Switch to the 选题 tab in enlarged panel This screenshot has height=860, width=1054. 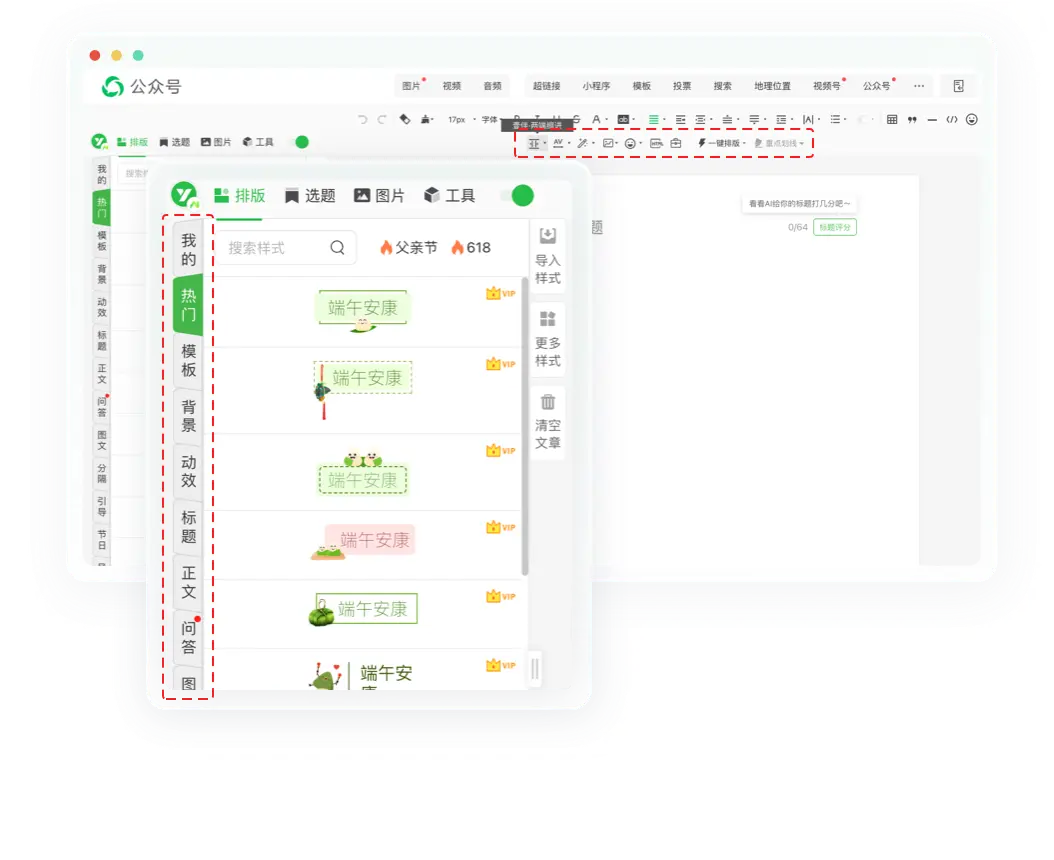tap(309, 196)
